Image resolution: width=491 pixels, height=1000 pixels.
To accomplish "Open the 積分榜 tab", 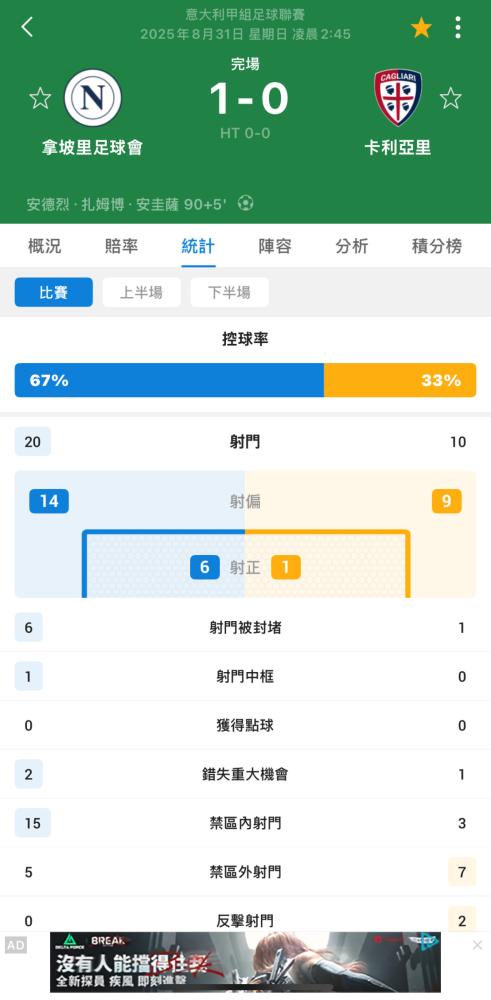I will click(437, 246).
